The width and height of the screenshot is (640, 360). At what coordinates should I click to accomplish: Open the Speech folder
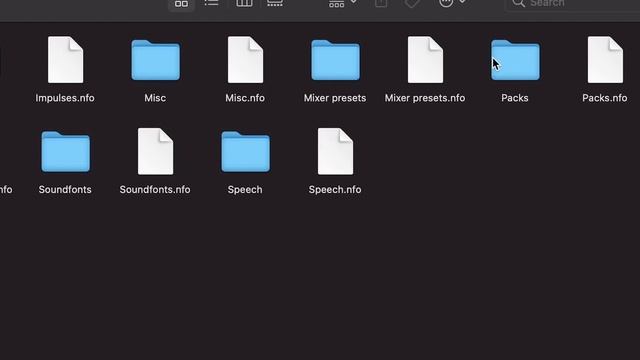[245, 151]
